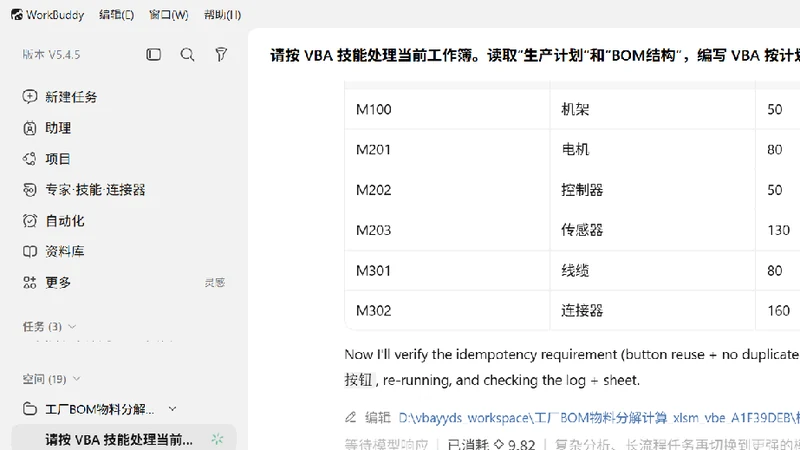Click the WorkBuddy app logo icon

[x=17, y=15]
